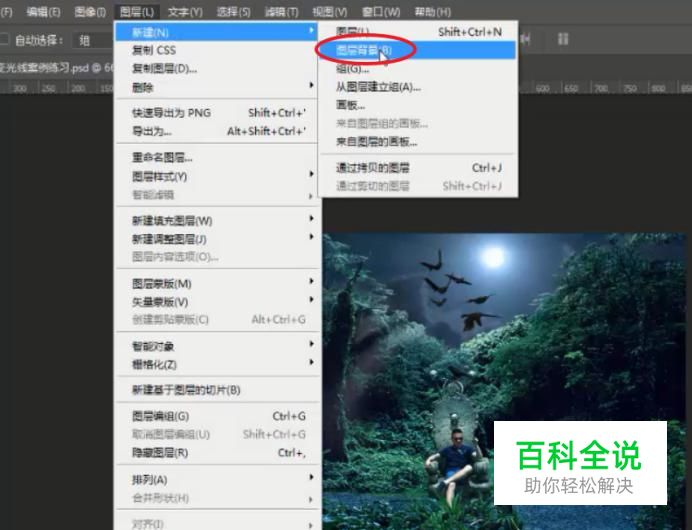Image resolution: width=692 pixels, height=530 pixels.
Task: Expand the 新建(N) submenu
Action: tap(216, 32)
